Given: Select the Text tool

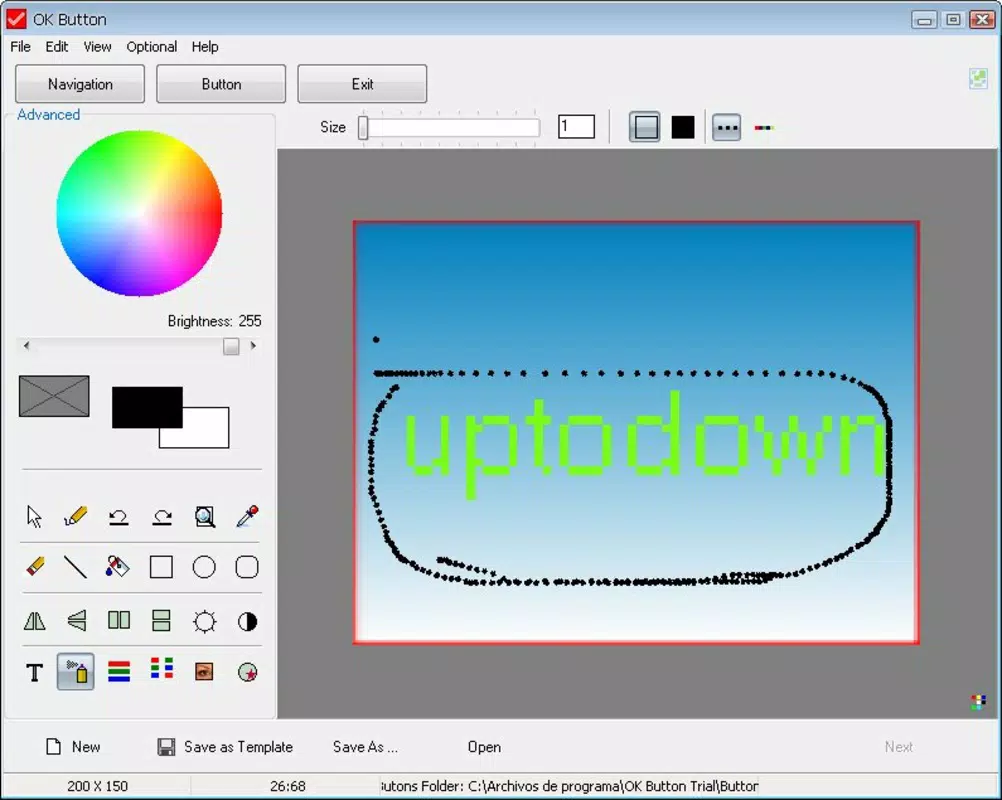Looking at the screenshot, I should pos(35,672).
